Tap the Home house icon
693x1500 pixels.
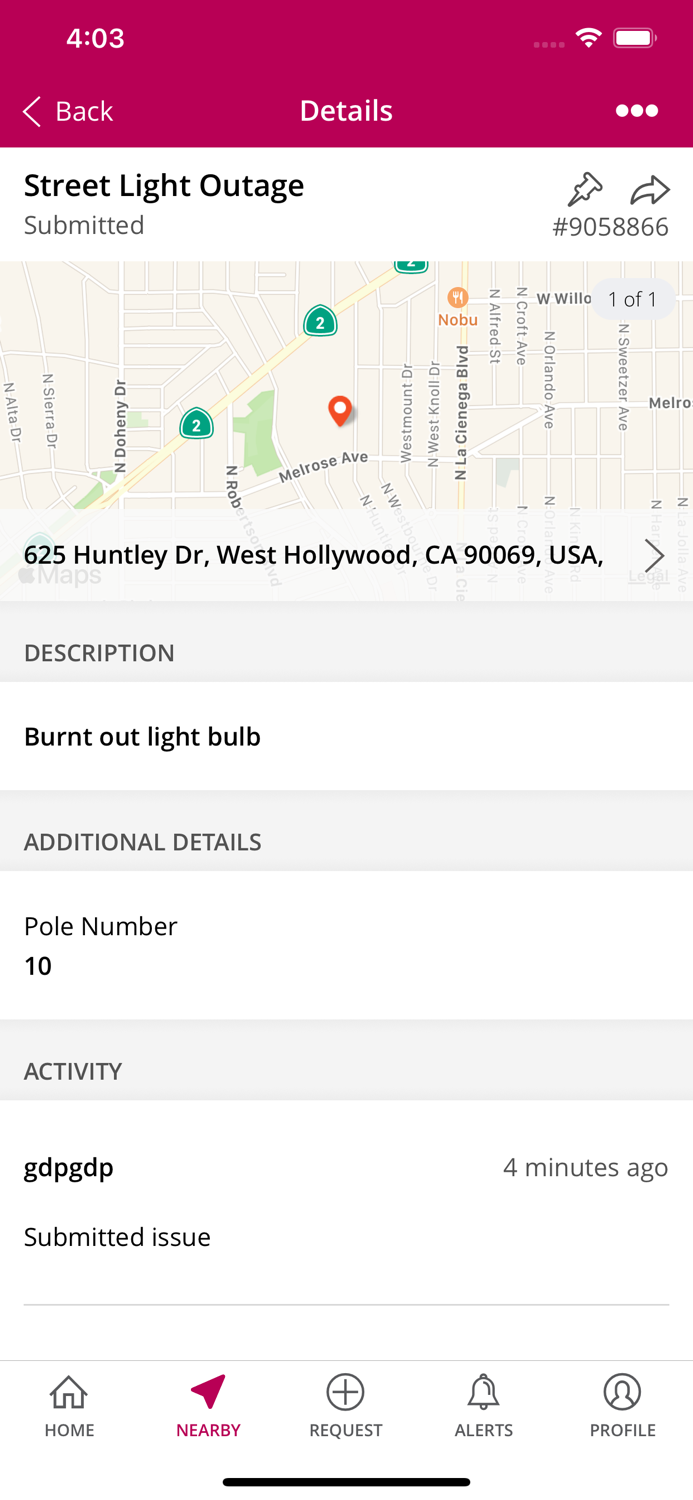tap(69, 1392)
